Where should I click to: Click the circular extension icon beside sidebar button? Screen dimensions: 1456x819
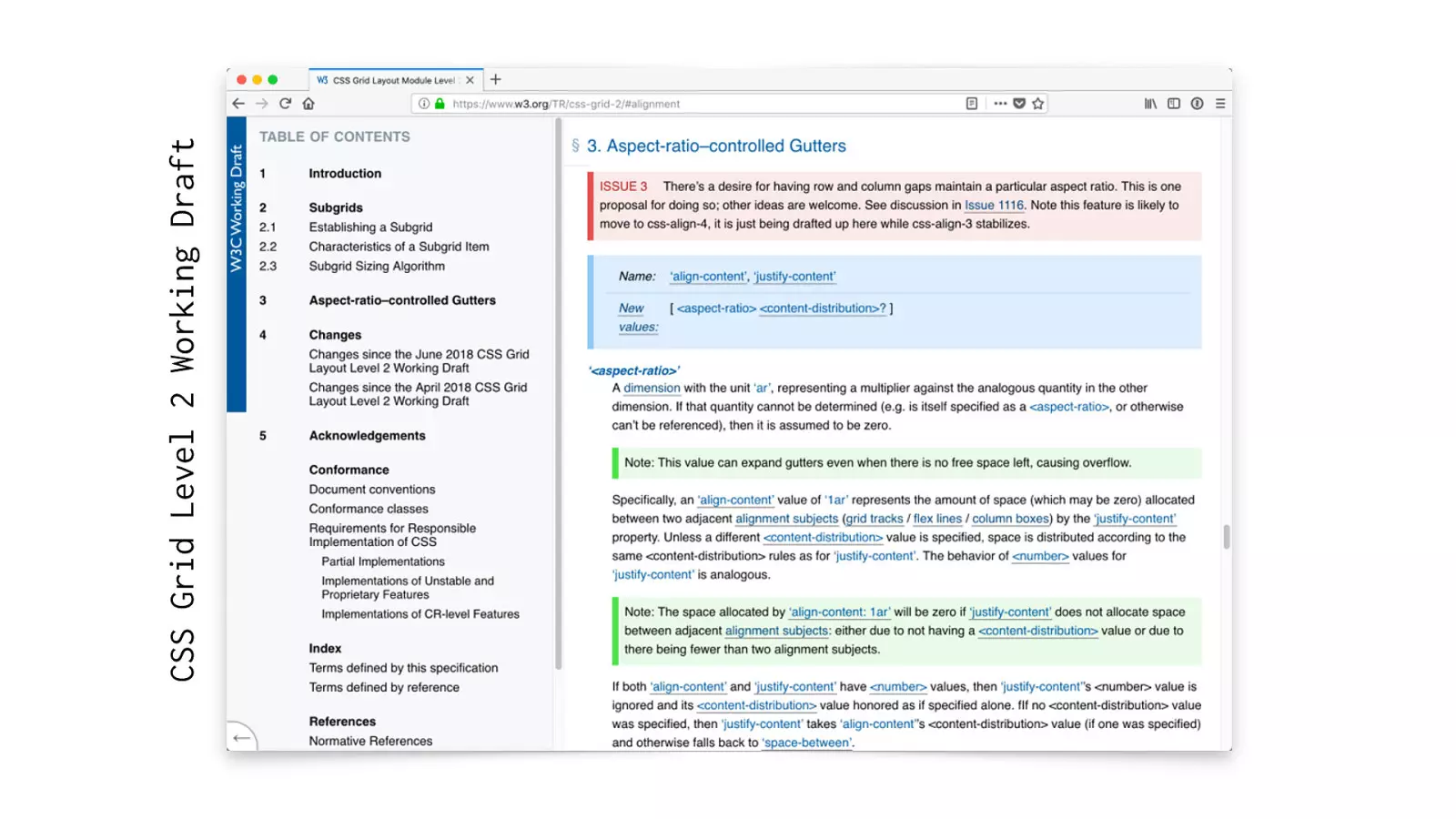point(1198,104)
